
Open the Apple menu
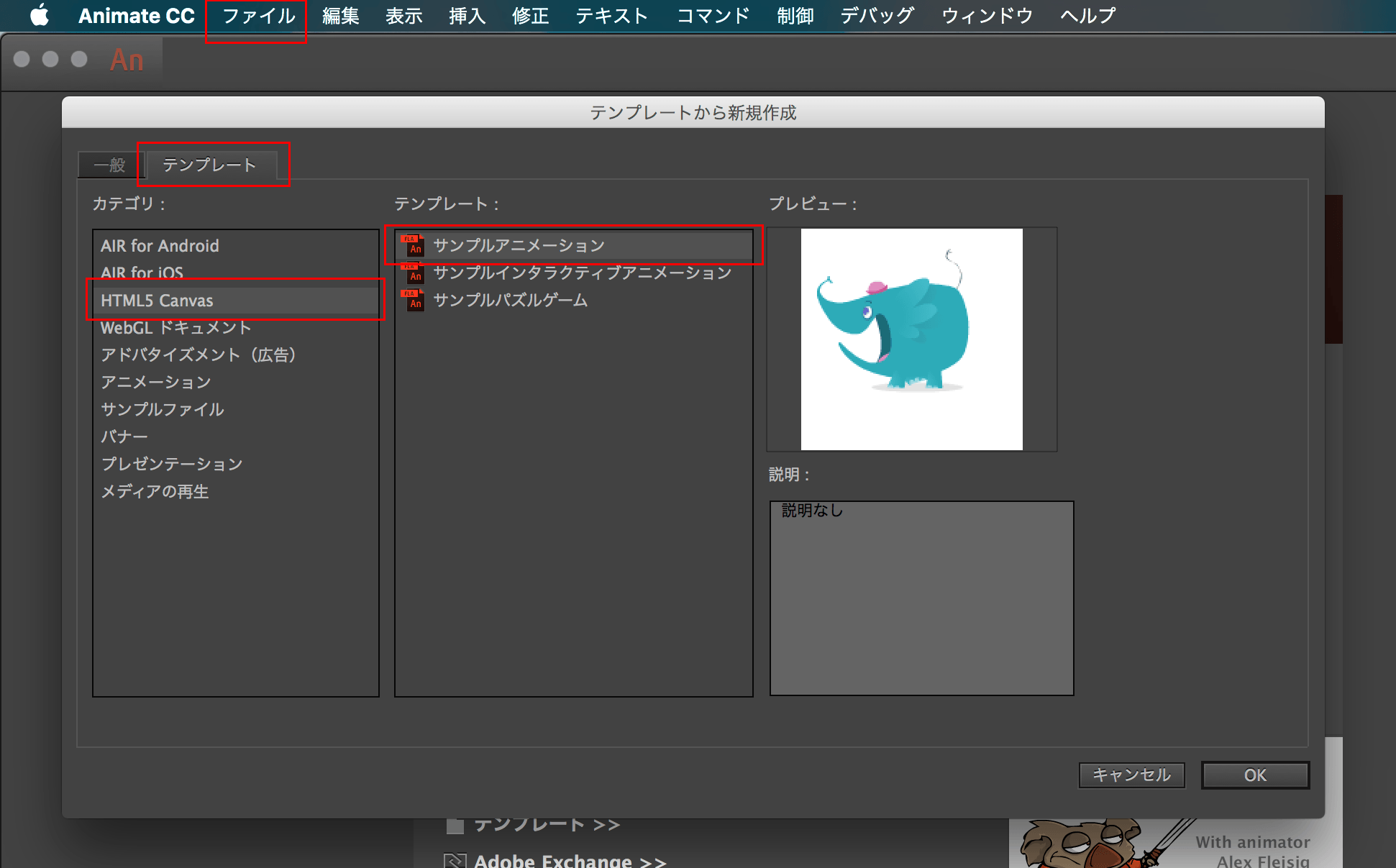click(x=40, y=15)
